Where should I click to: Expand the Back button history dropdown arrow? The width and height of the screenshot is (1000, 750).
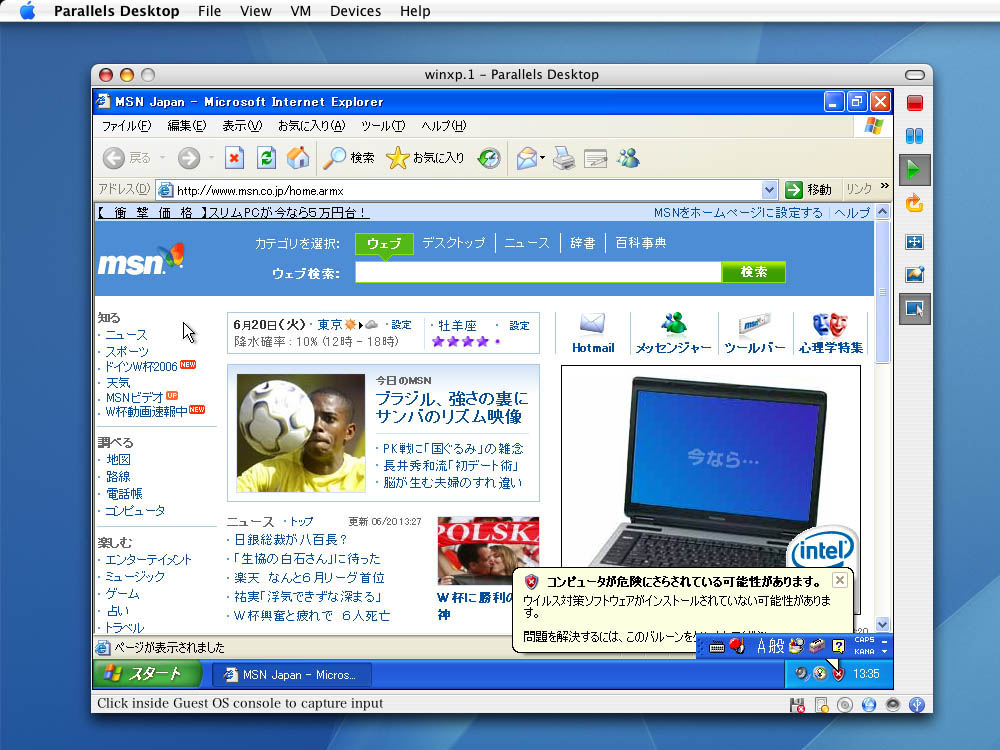pyautogui.click(x=160, y=158)
